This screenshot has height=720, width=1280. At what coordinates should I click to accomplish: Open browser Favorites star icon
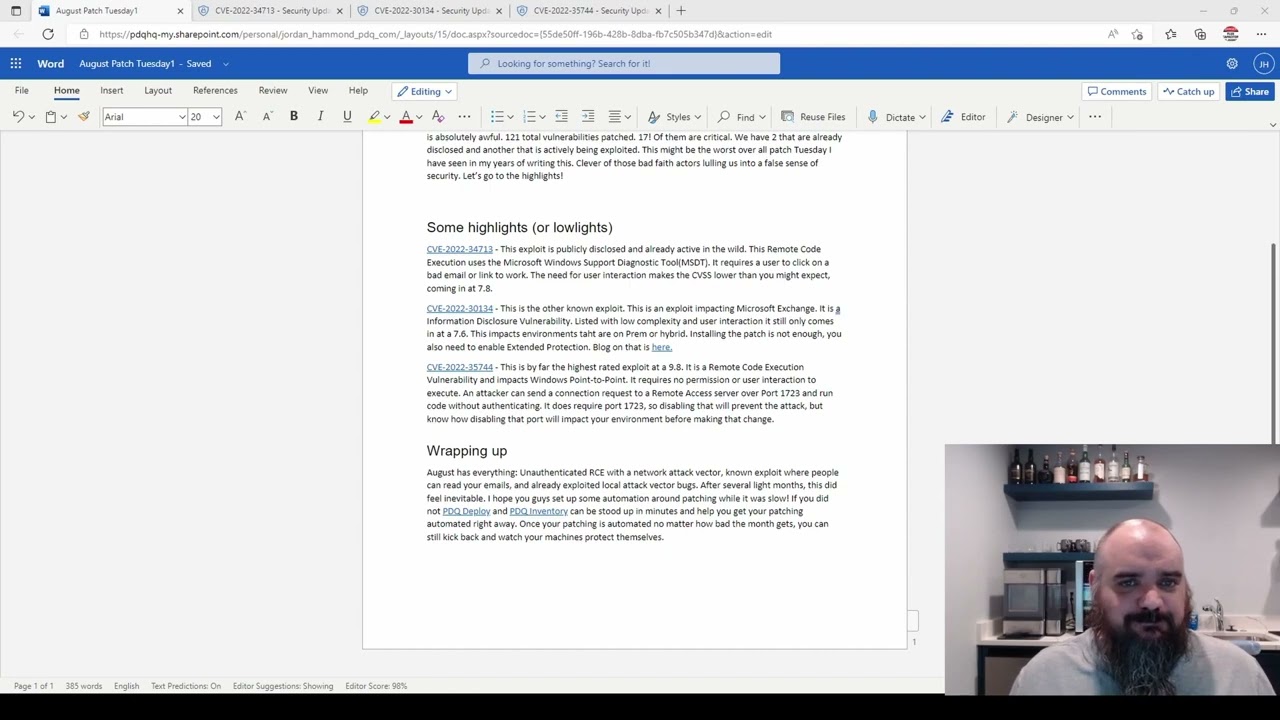[1170, 34]
